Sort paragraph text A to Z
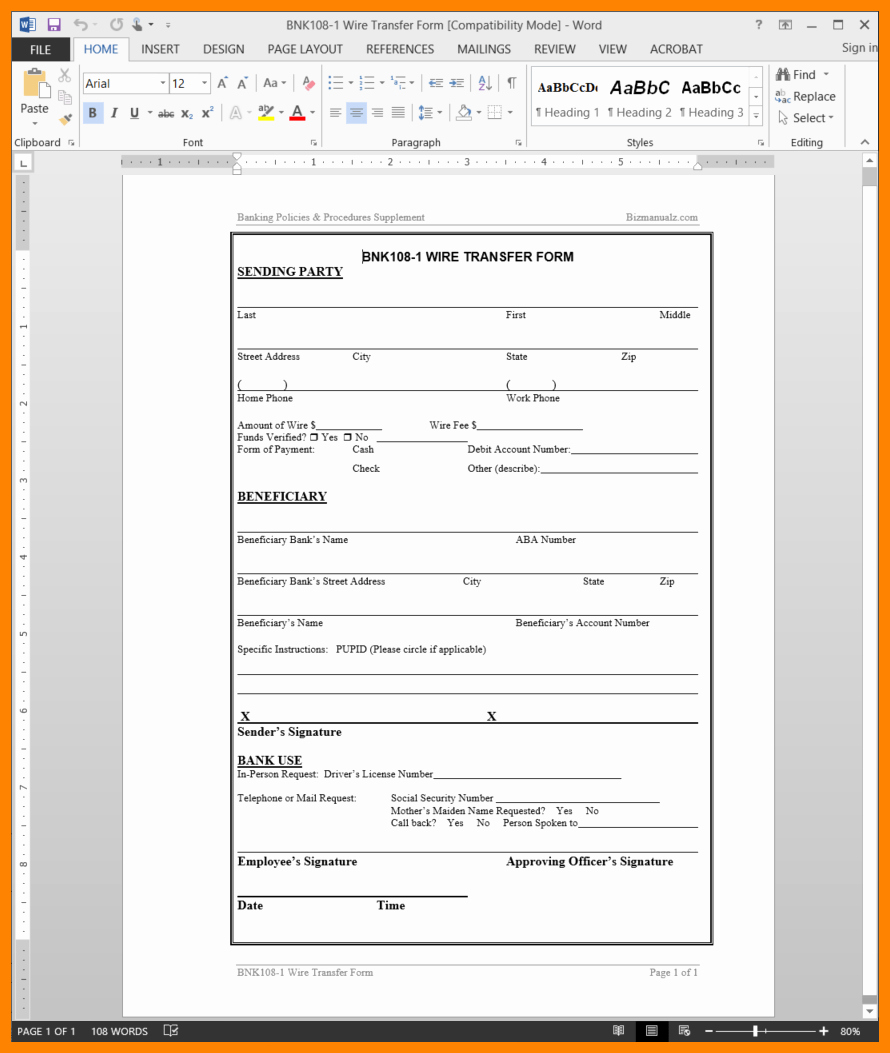890x1053 pixels. 485,83
